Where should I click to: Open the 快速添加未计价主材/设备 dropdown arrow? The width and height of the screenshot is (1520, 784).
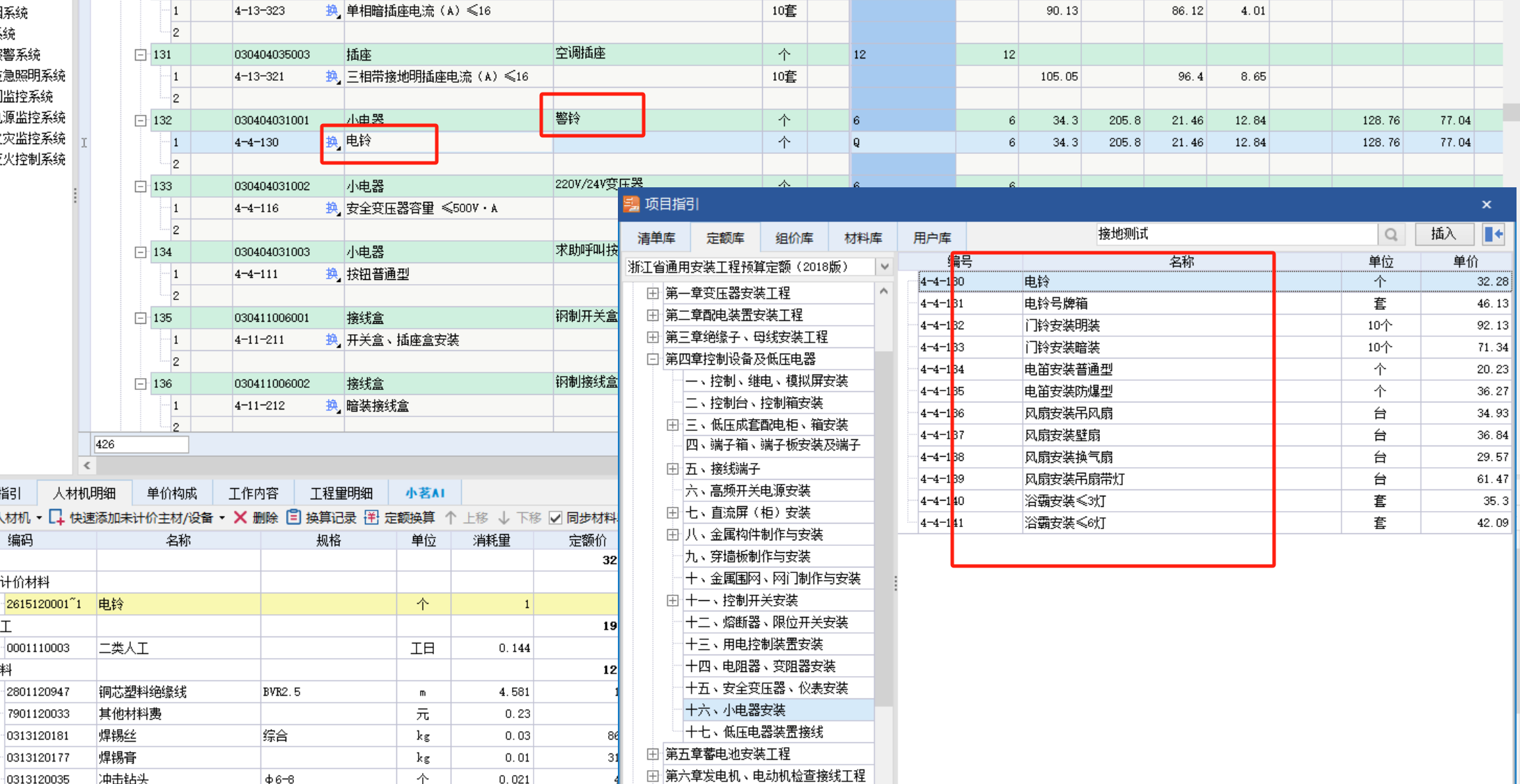(222, 518)
